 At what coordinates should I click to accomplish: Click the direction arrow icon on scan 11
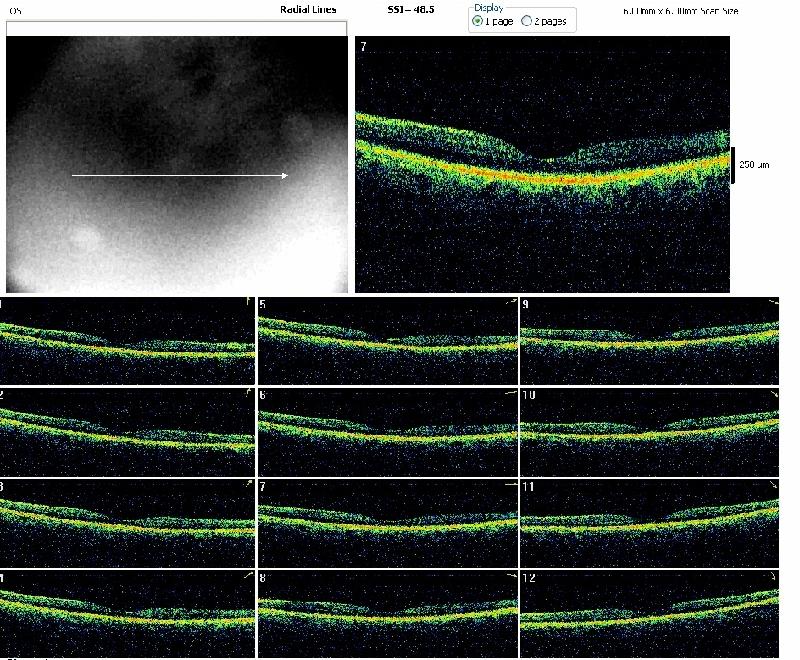point(772,485)
